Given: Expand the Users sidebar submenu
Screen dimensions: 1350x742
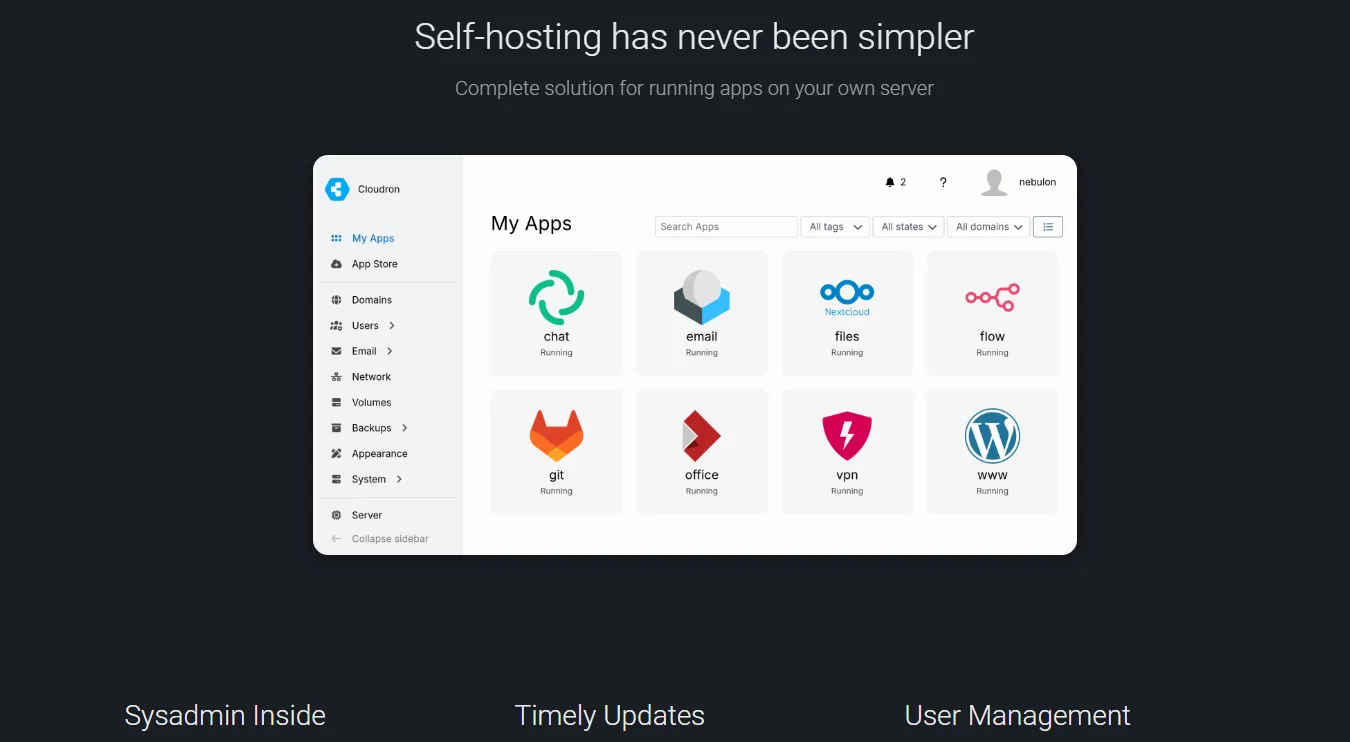Looking at the screenshot, I should [x=392, y=326].
